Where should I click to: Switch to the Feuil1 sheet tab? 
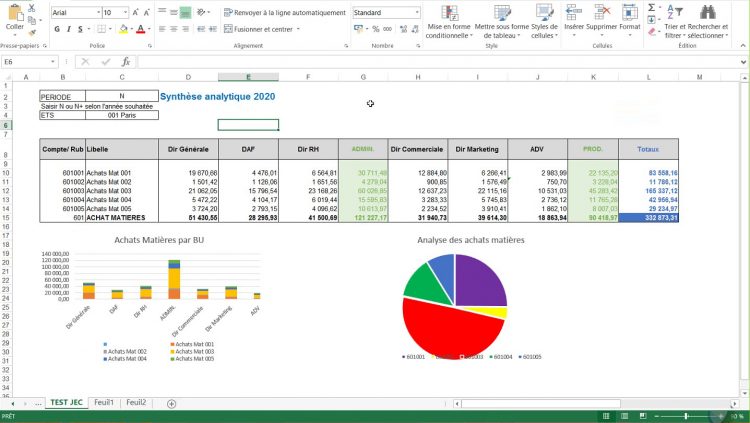pyautogui.click(x=104, y=402)
